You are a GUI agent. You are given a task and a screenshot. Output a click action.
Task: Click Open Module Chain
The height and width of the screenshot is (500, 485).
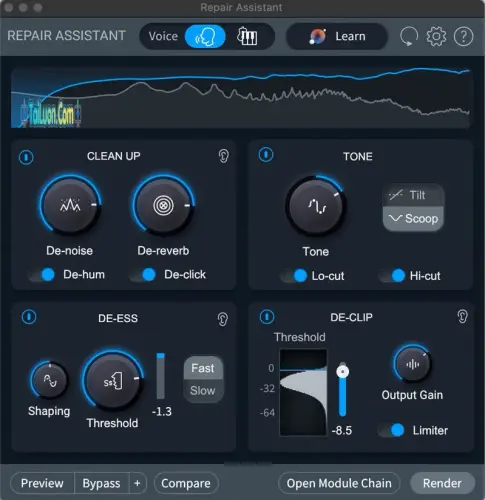pyautogui.click(x=339, y=483)
